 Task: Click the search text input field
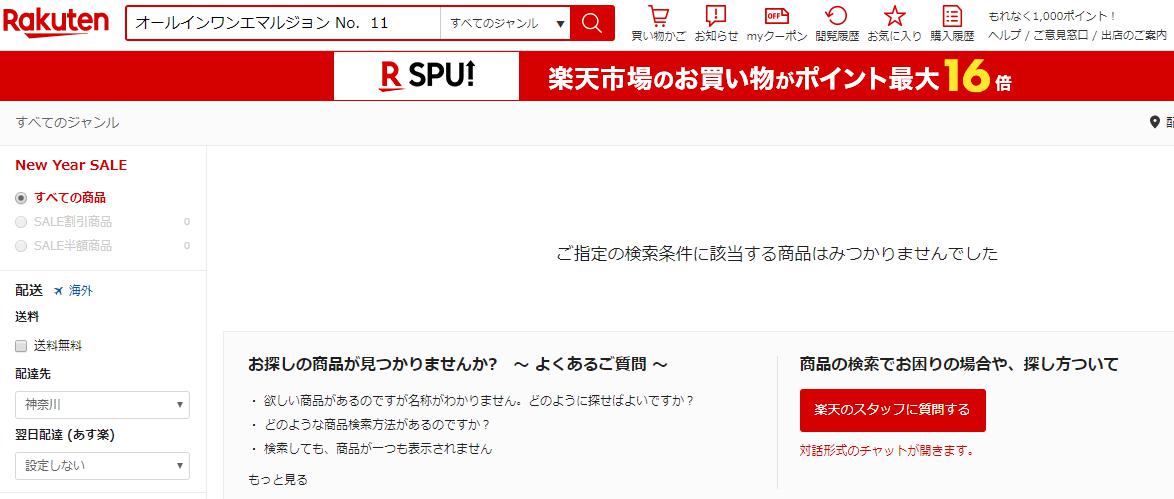(x=283, y=23)
